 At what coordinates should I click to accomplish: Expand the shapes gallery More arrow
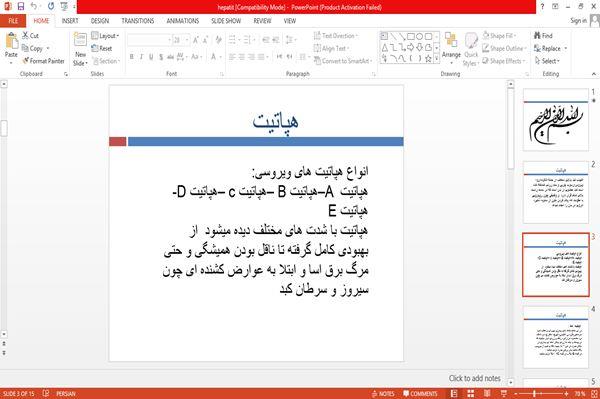pos(436,58)
